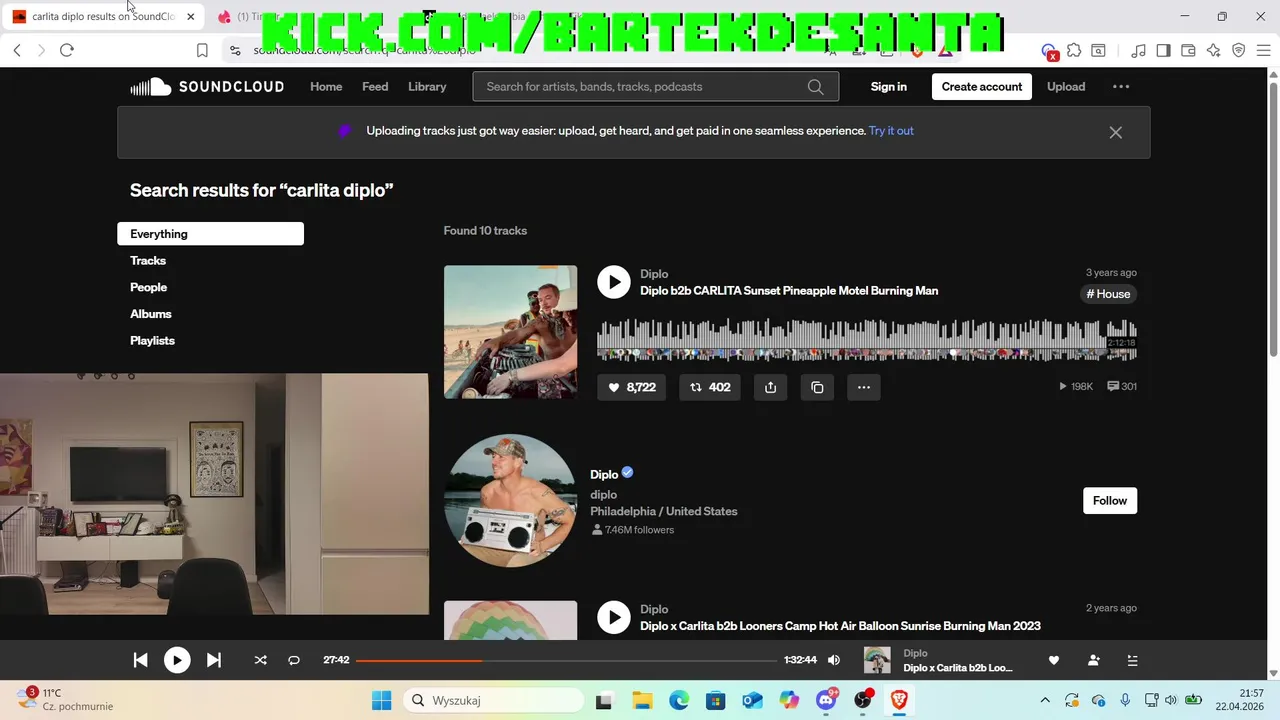Filter search results by Tracks
Viewport: 1280px width, 720px height.
pyautogui.click(x=148, y=261)
